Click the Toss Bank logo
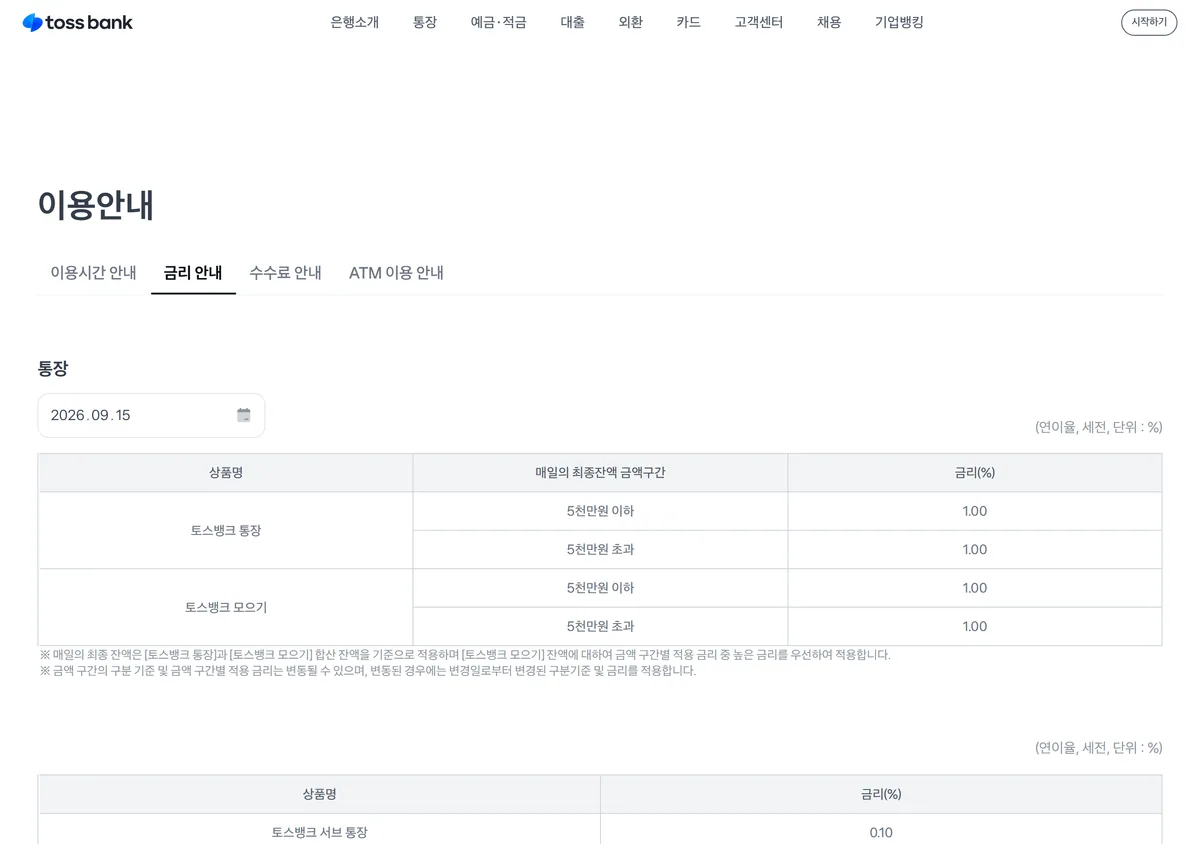The height and width of the screenshot is (844, 1200). (x=77, y=22)
